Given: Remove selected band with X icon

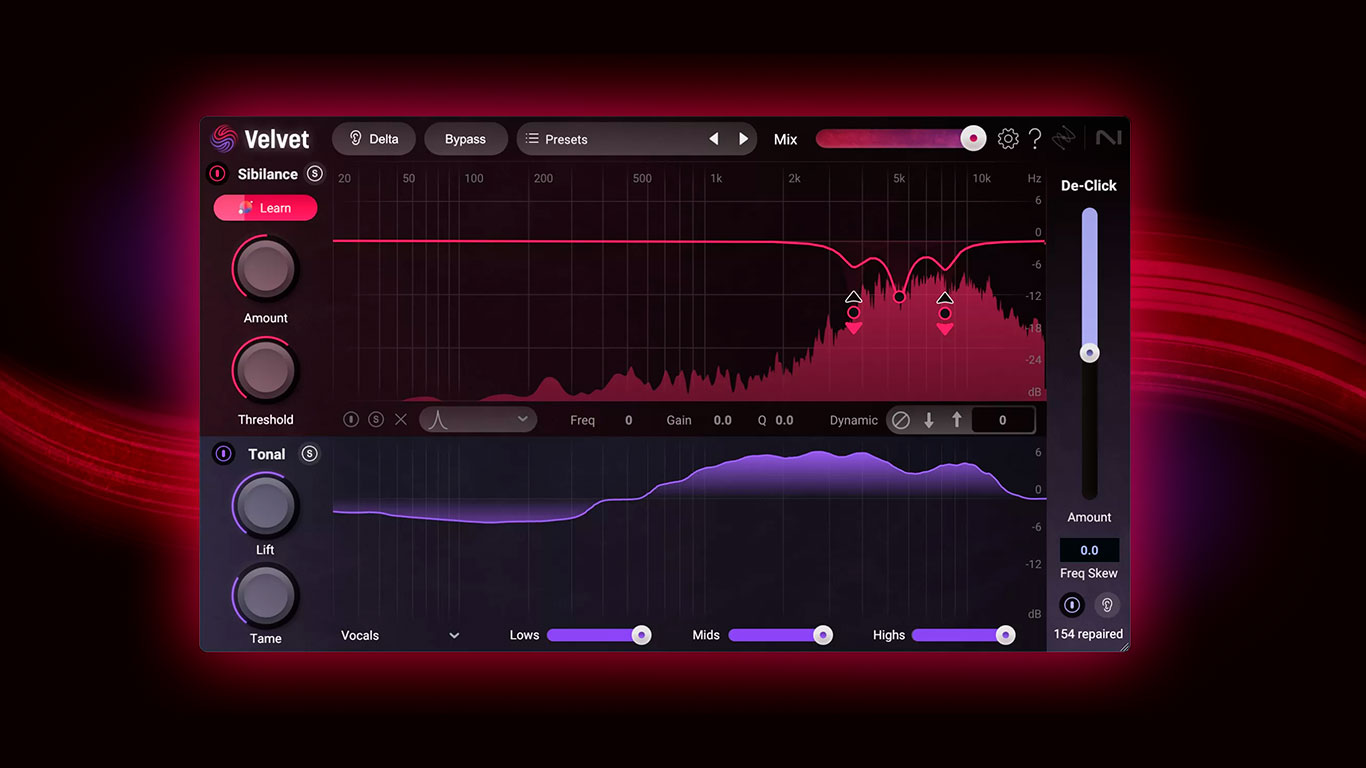Looking at the screenshot, I should point(401,420).
